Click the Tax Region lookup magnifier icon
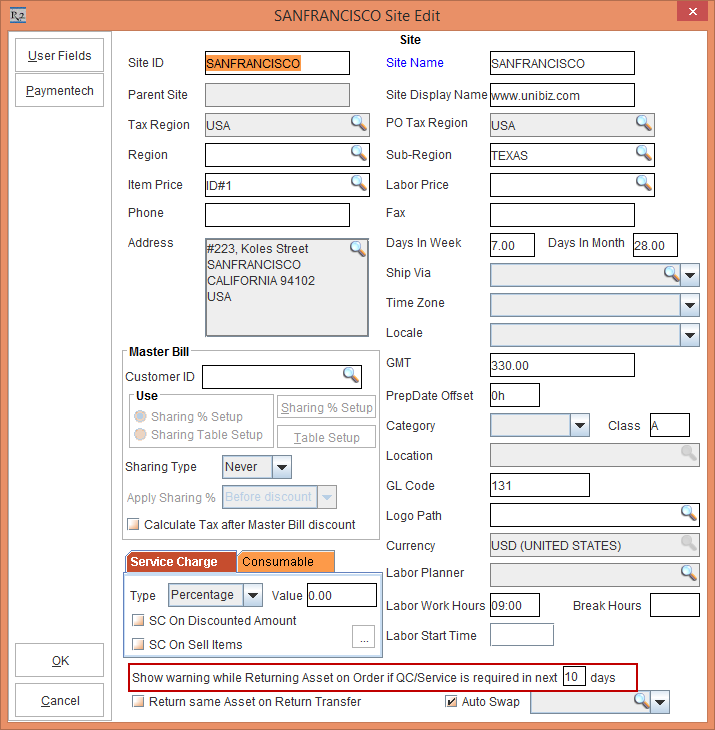The width and height of the screenshot is (715, 730). click(x=358, y=124)
